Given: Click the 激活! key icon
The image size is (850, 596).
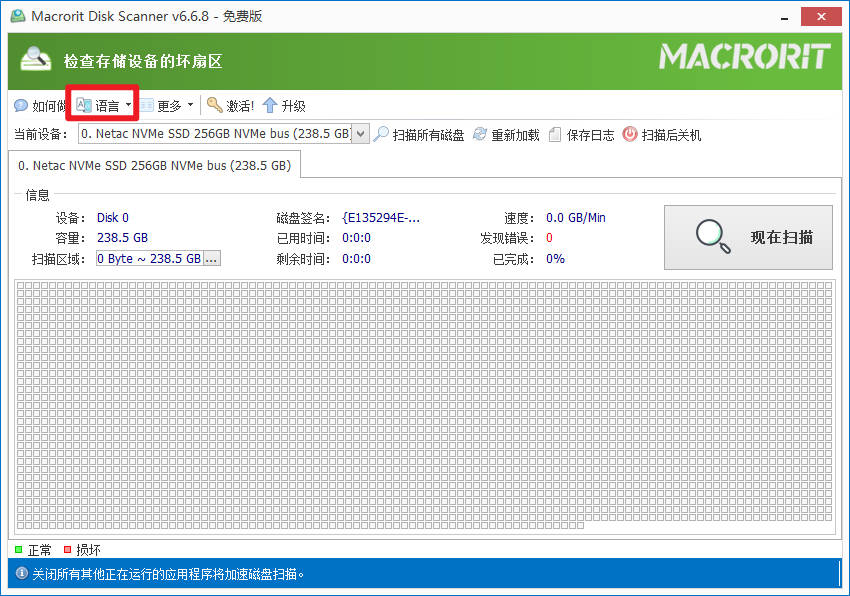Looking at the screenshot, I should (x=214, y=106).
